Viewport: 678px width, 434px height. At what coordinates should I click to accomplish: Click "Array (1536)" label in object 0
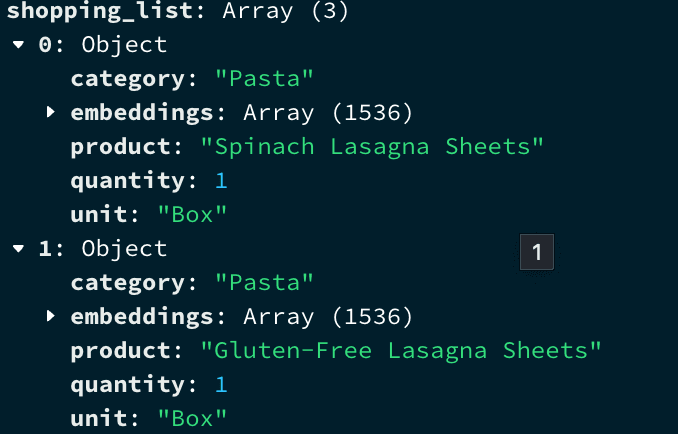tap(327, 113)
